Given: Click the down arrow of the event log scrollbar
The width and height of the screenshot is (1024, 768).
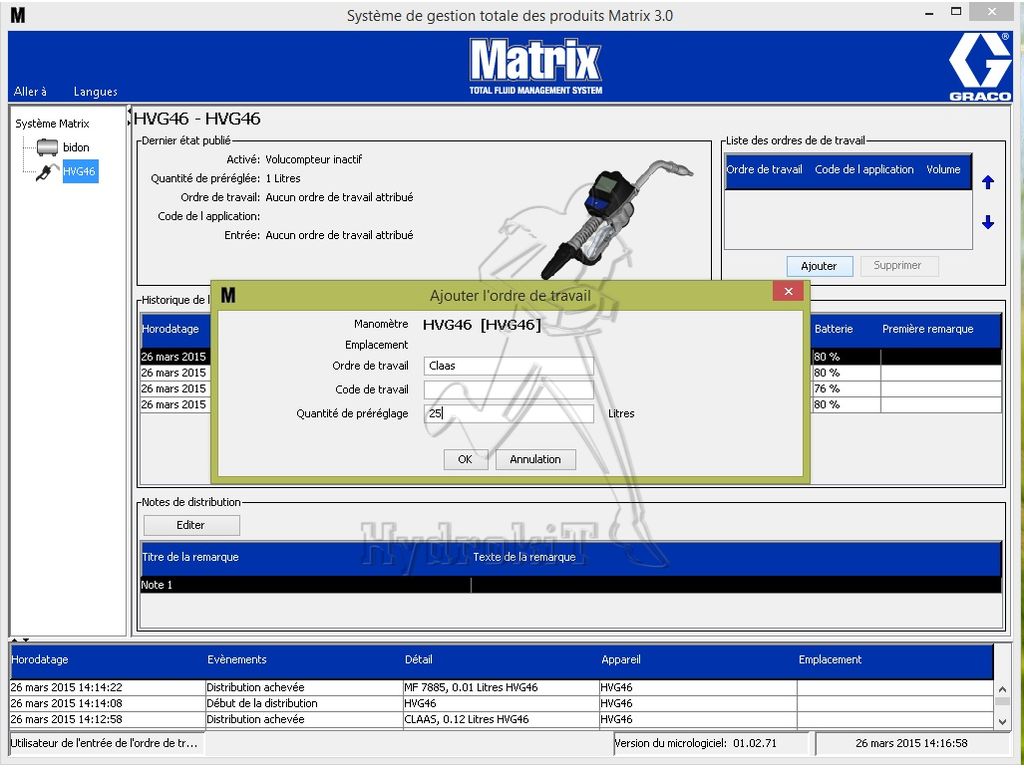Looking at the screenshot, I should 1004,723.
